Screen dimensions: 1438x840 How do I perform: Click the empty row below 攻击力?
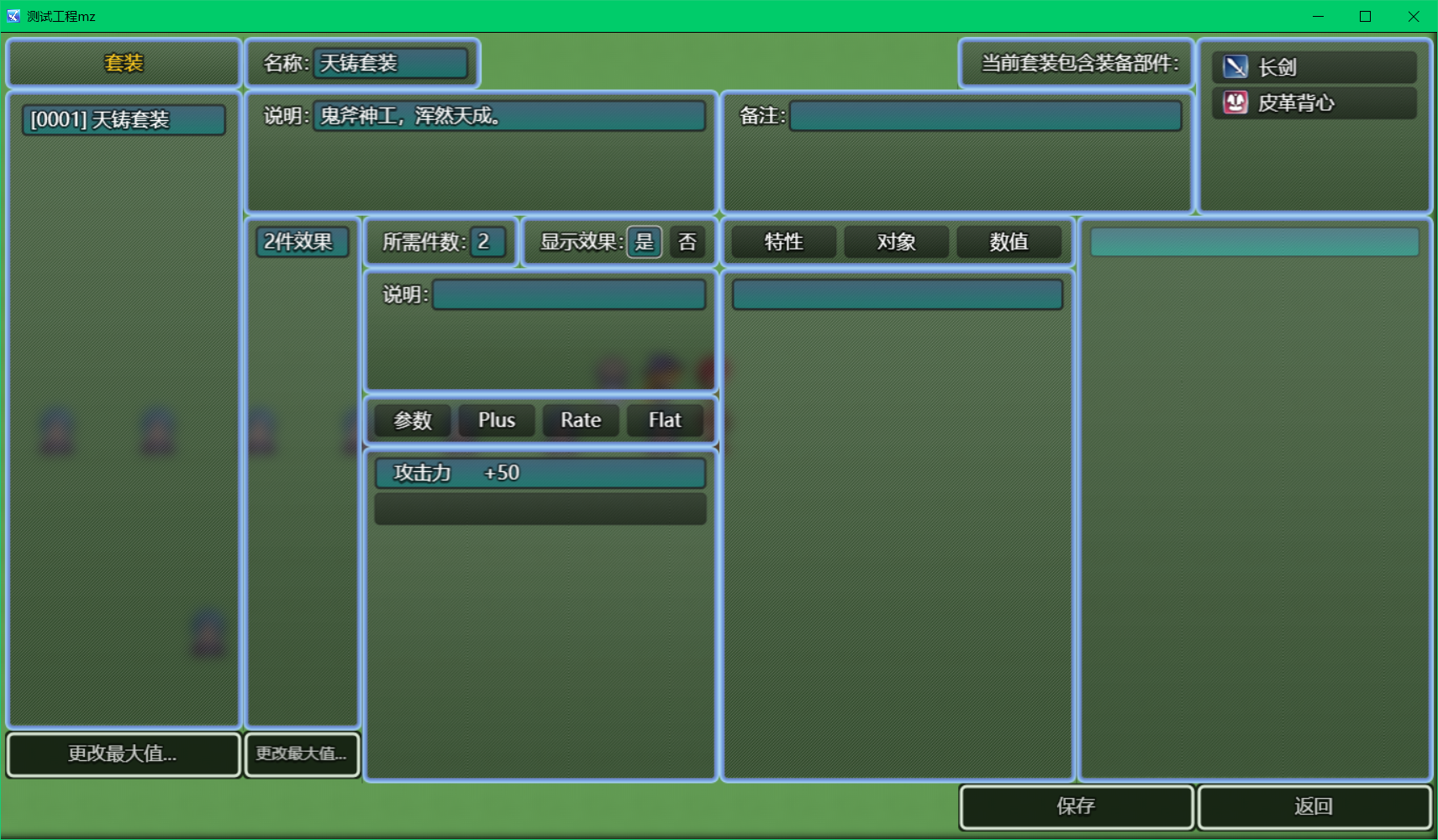coord(540,509)
